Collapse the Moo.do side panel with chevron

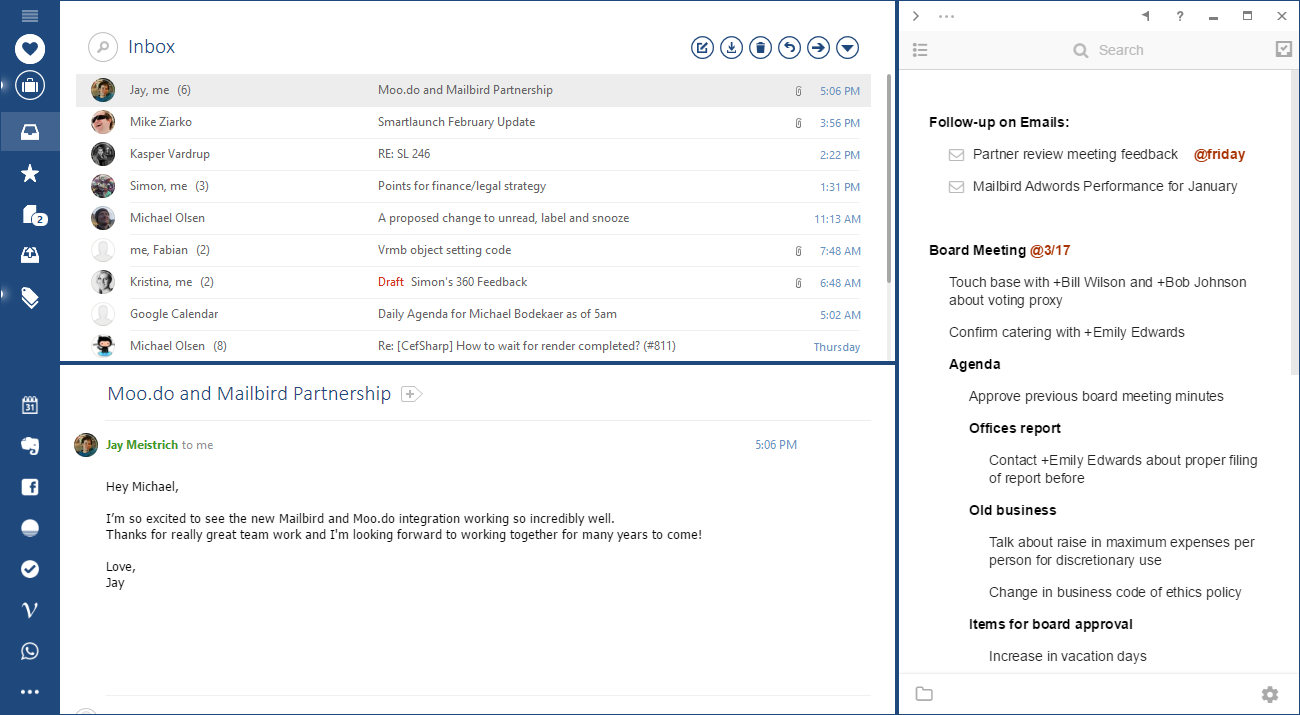click(916, 16)
